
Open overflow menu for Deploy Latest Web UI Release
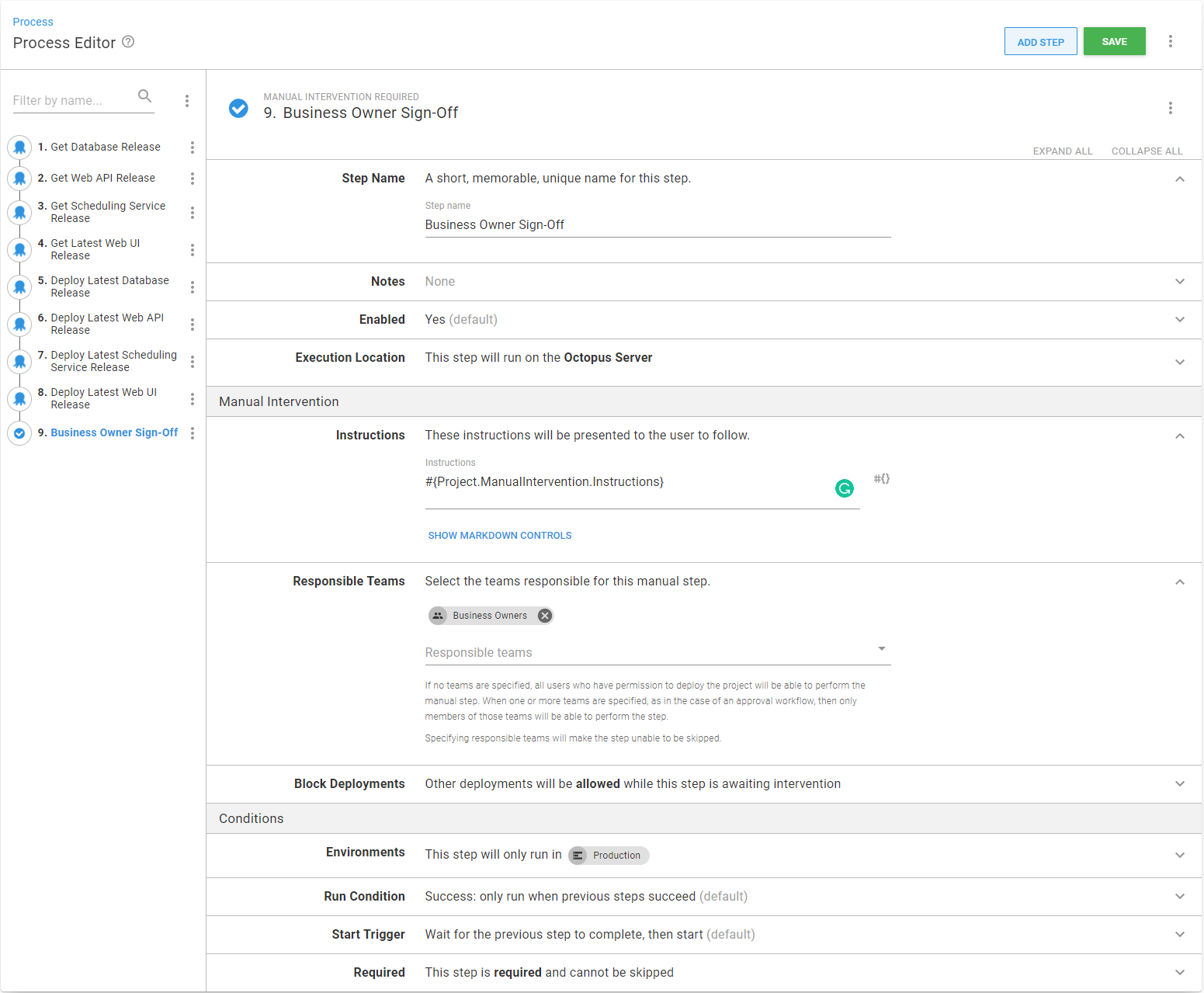[x=193, y=399]
